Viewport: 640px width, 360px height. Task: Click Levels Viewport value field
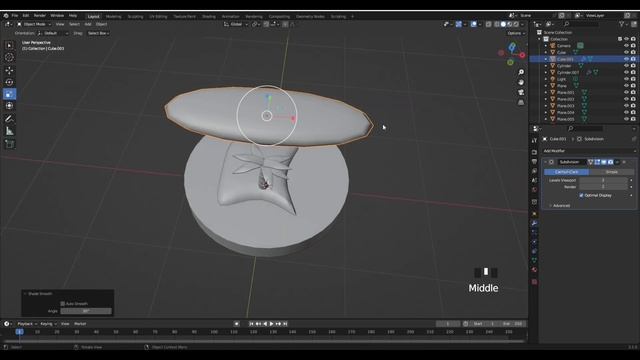pyautogui.click(x=603, y=180)
